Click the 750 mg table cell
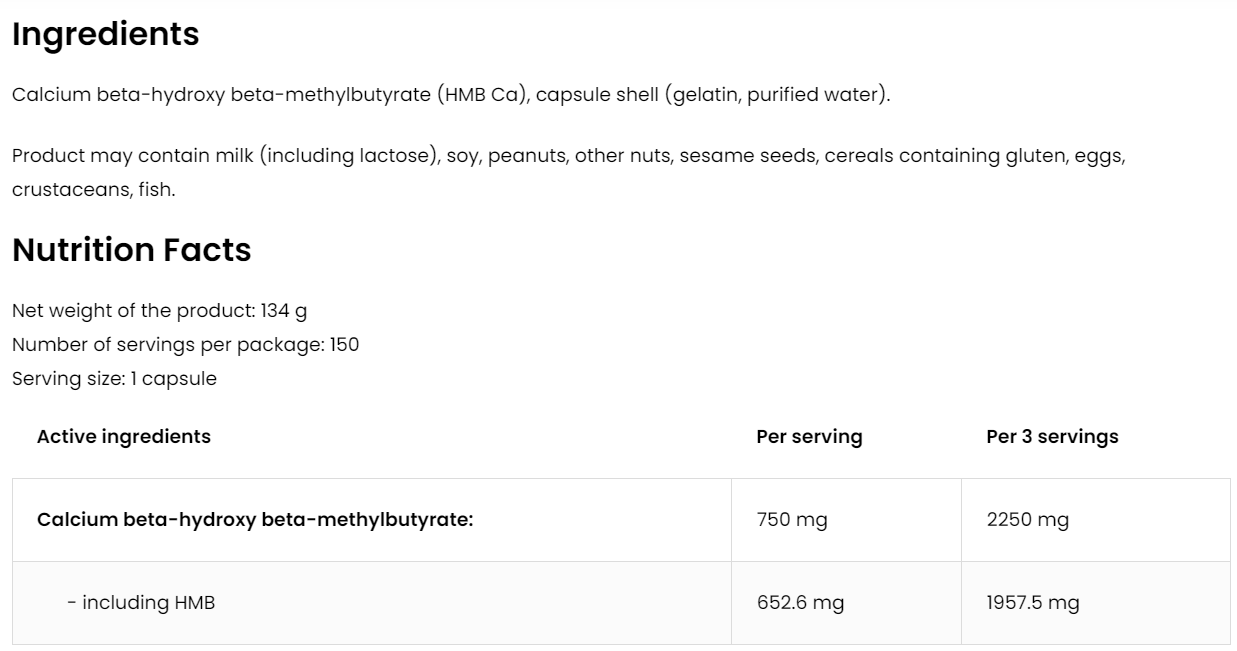The width and height of the screenshot is (1237, 651). [792, 520]
